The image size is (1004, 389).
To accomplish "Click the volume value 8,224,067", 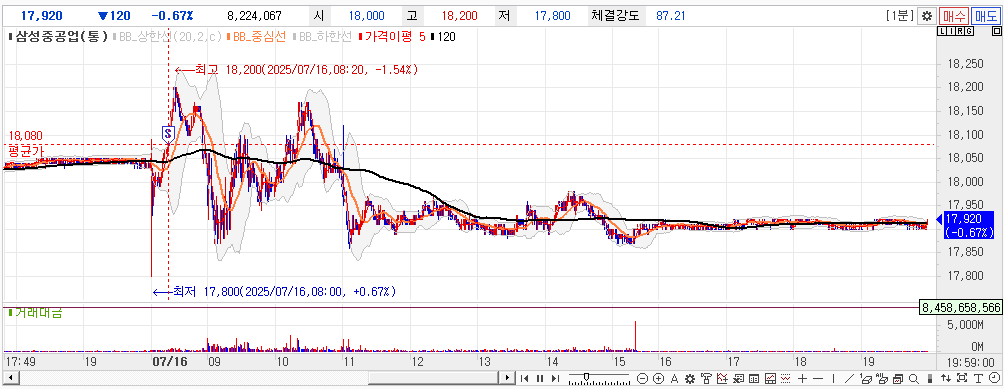I will [x=254, y=16].
